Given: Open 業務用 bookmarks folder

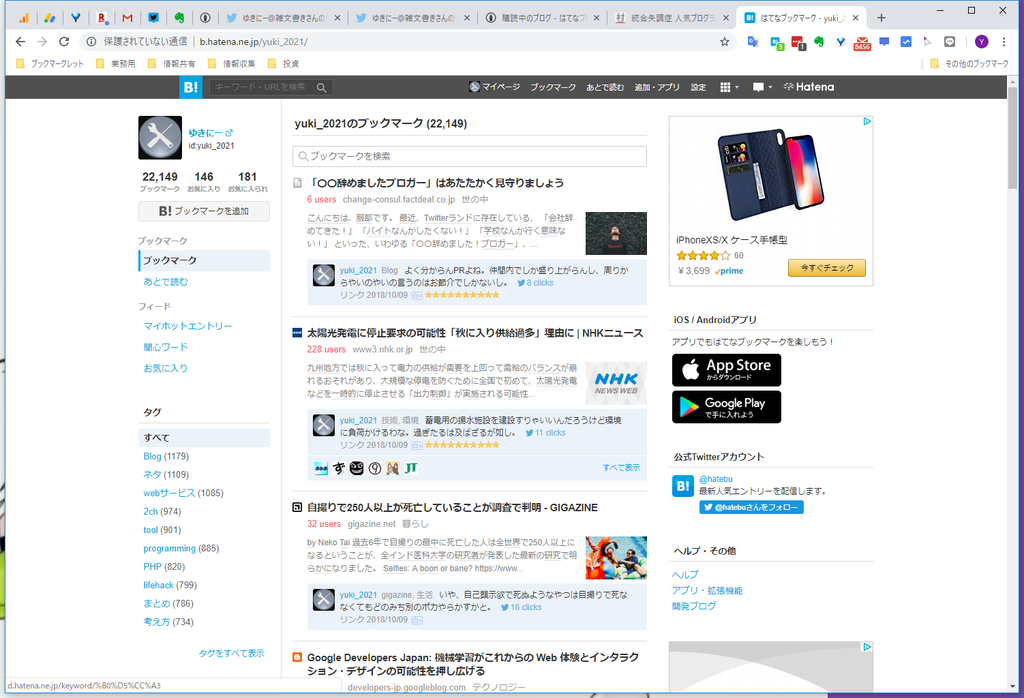Looking at the screenshot, I should coord(116,64).
